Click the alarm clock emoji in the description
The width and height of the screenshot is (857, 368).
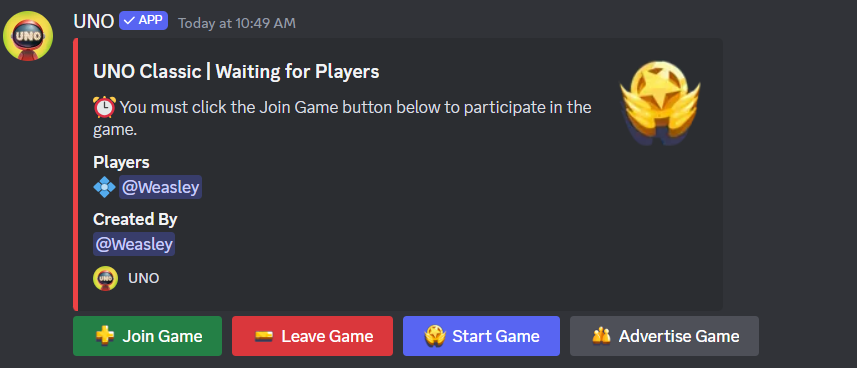click(104, 107)
